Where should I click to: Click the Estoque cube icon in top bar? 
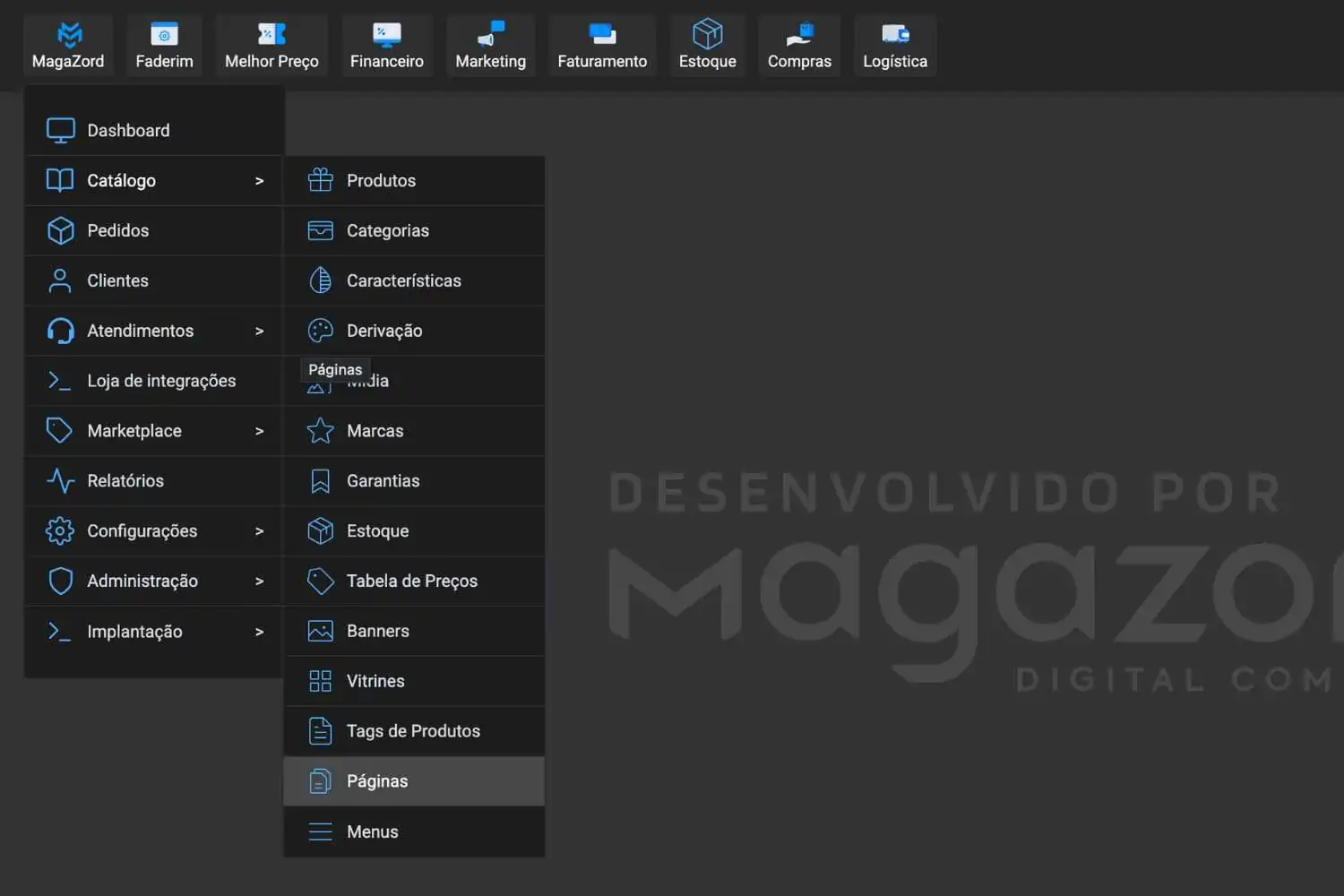(x=707, y=34)
